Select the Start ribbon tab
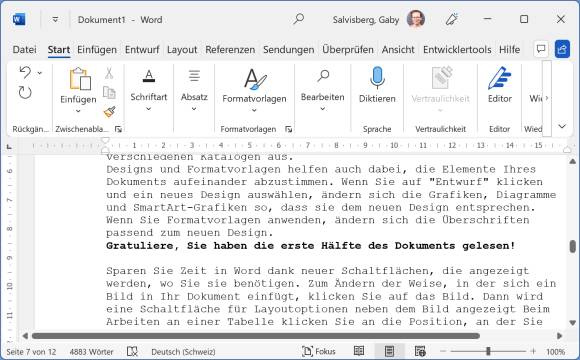The height and width of the screenshot is (360, 580). click(59, 50)
